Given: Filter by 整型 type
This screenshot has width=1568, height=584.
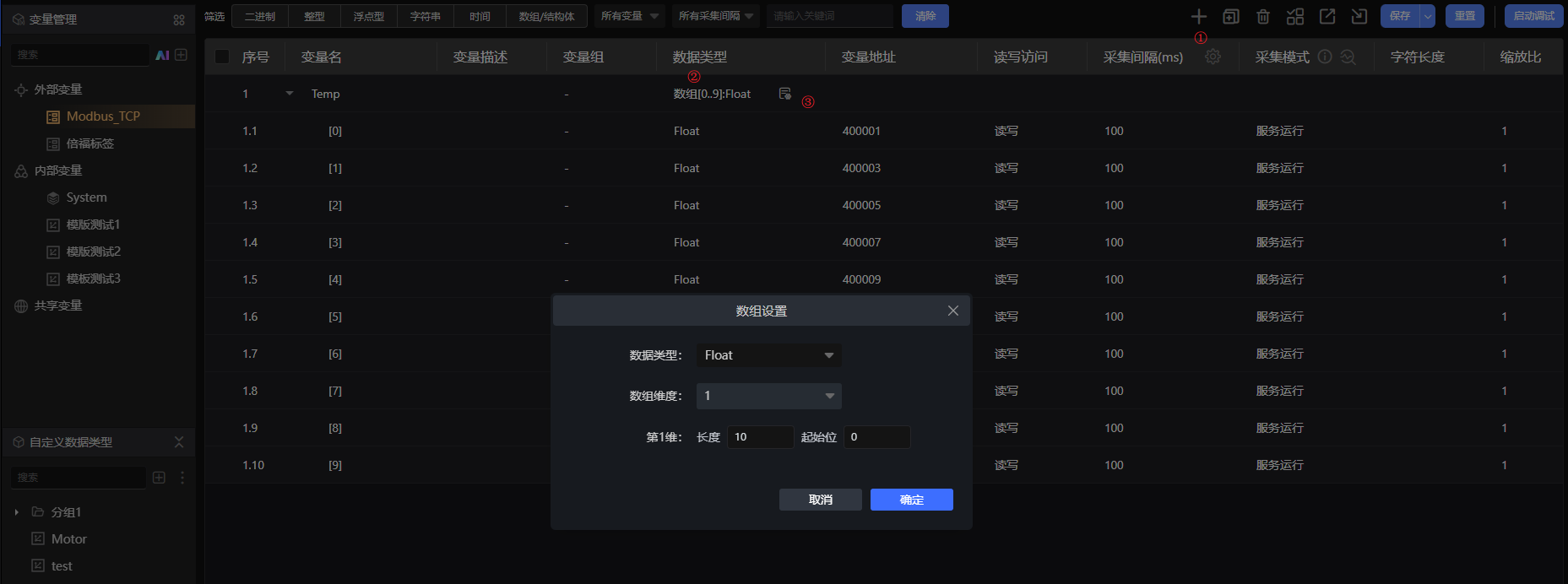Looking at the screenshot, I should point(314,16).
